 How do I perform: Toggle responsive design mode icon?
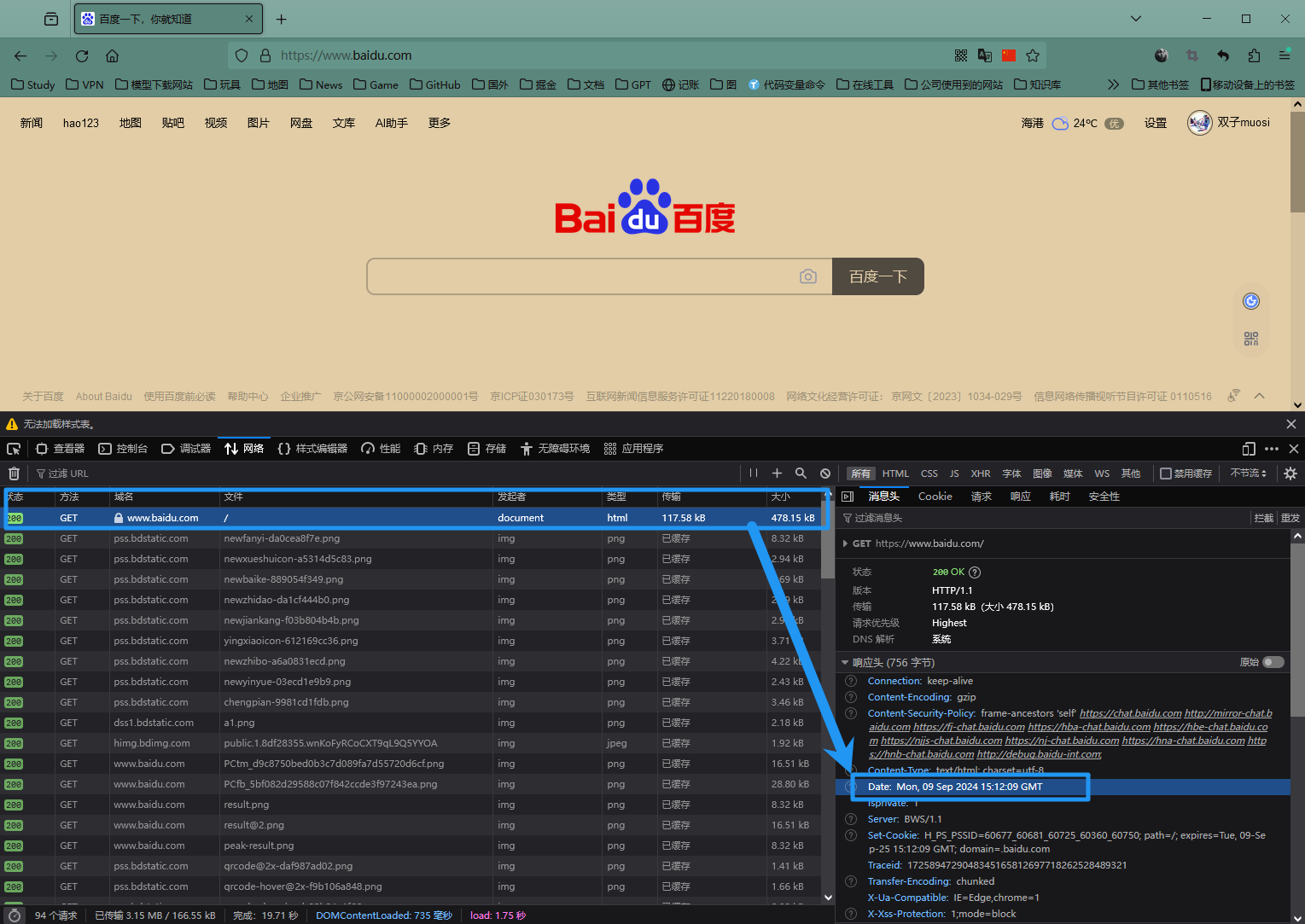[1249, 449]
